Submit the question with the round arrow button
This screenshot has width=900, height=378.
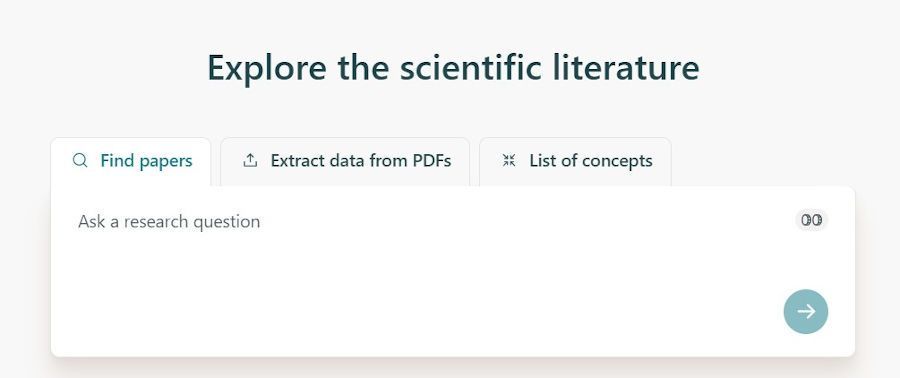pos(806,311)
